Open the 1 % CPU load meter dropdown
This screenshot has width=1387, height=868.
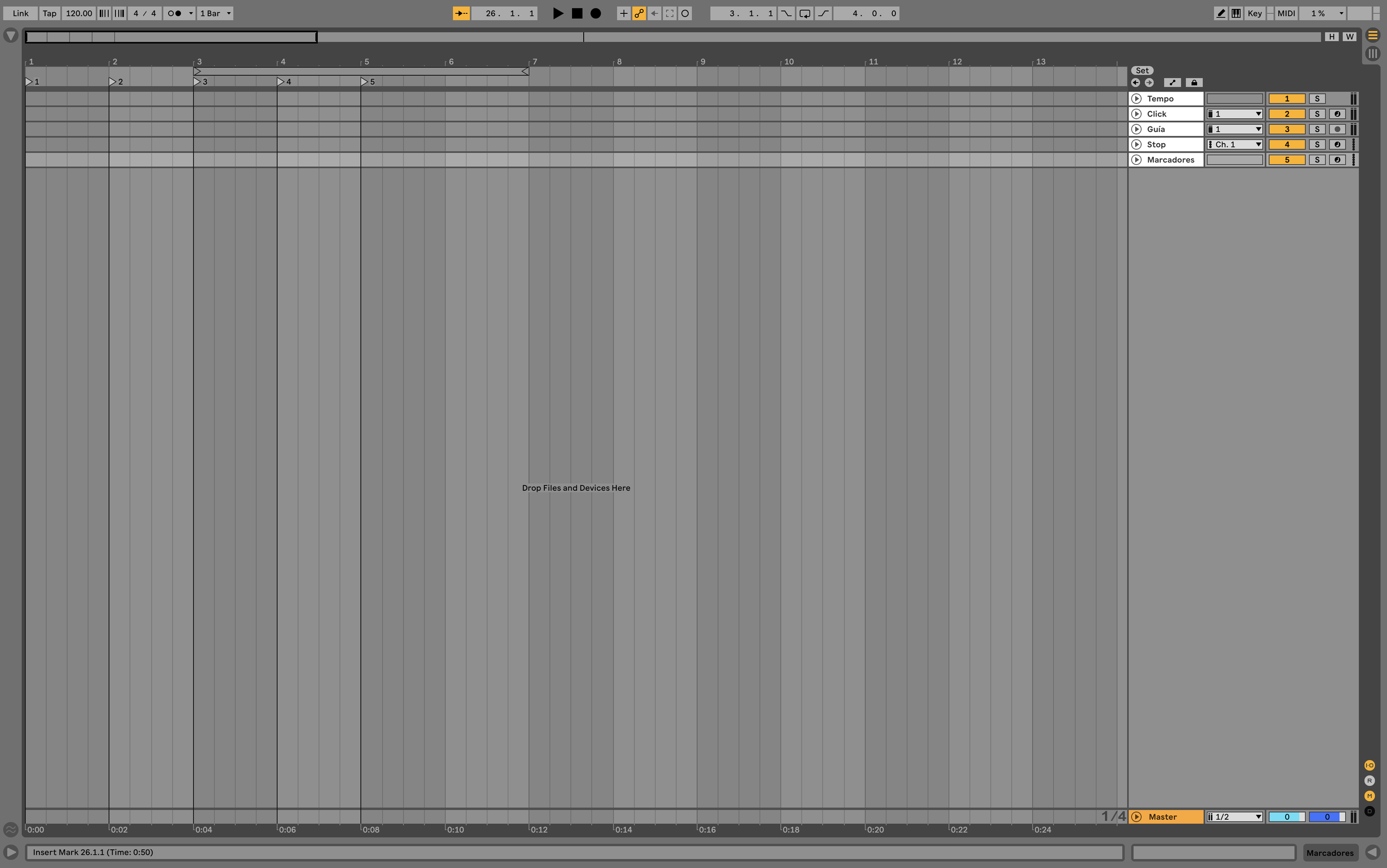pyautogui.click(x=1323, y=13)
